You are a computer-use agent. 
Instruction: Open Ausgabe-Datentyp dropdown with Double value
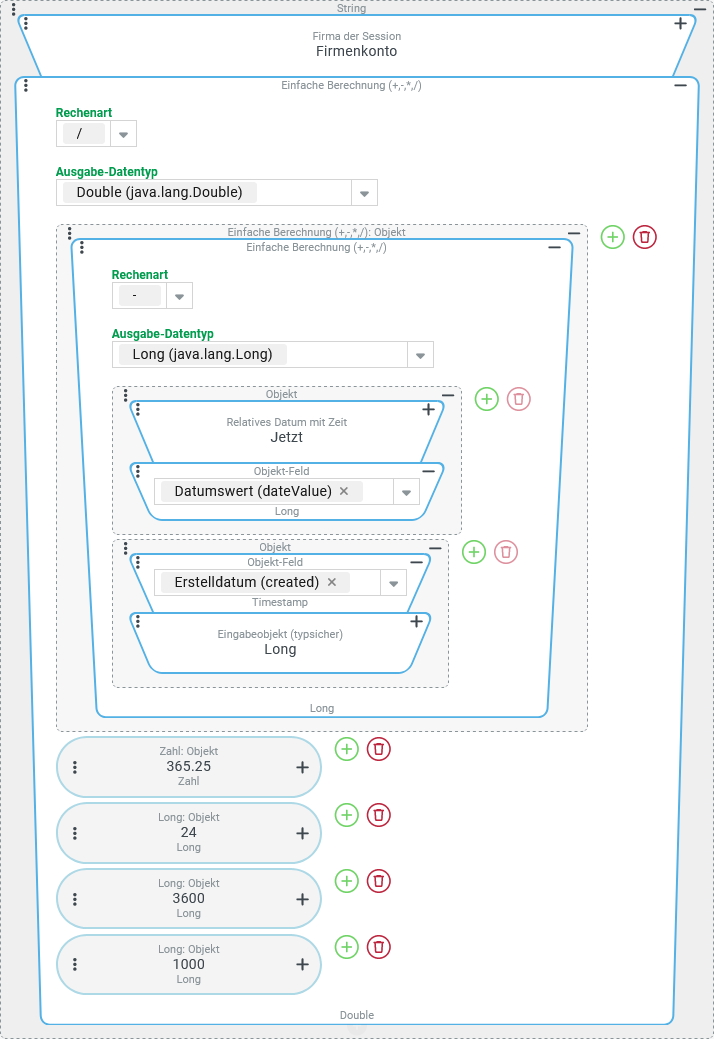click(x=364, y=193)
